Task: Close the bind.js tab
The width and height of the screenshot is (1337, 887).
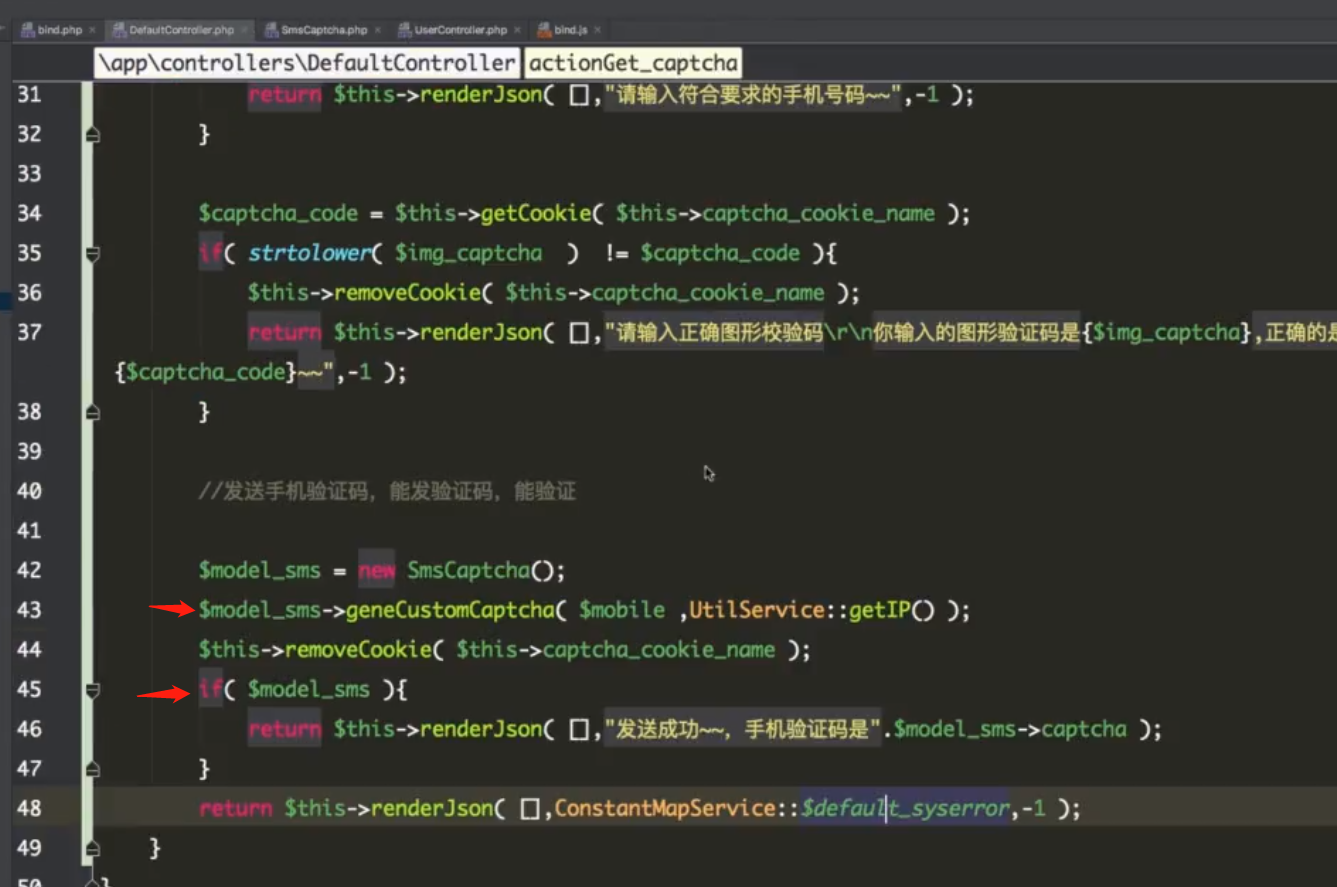Action: point(597,31)
